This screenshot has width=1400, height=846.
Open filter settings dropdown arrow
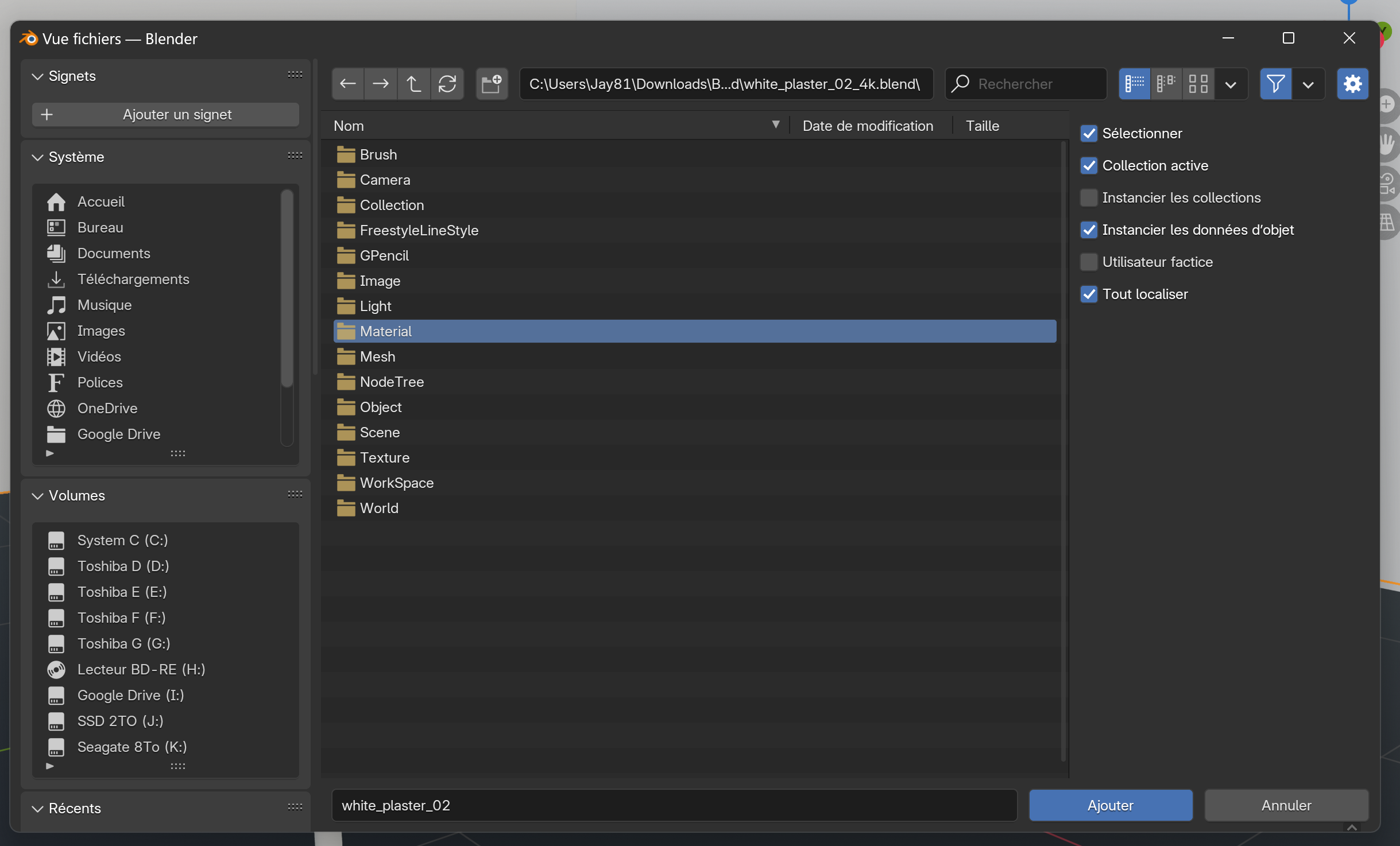coord(1308,84)
